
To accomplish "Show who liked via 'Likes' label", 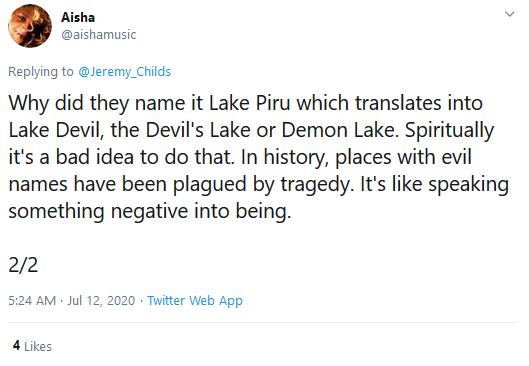I will tap(38, 346).
